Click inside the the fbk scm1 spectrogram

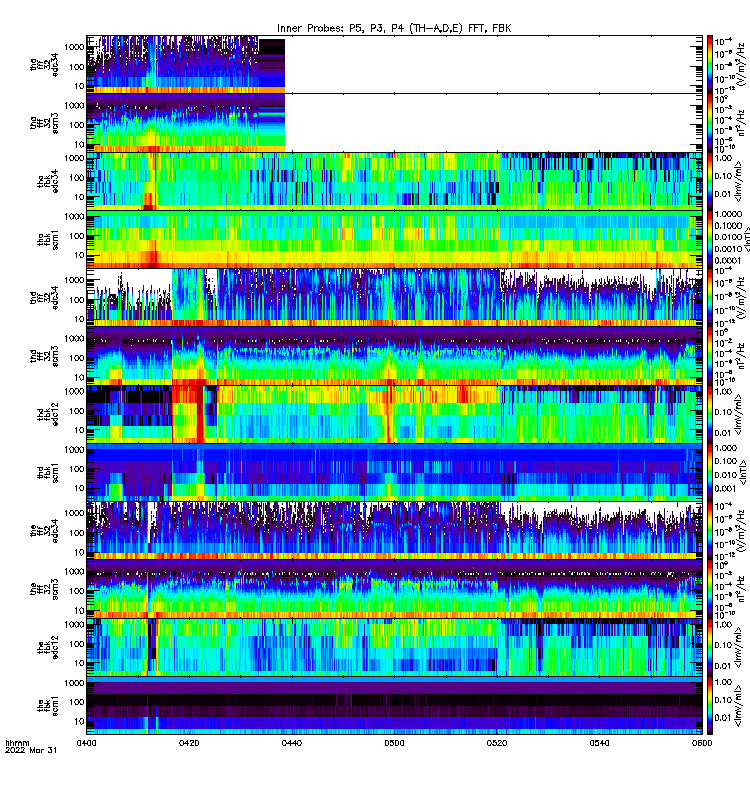point(394,706)
